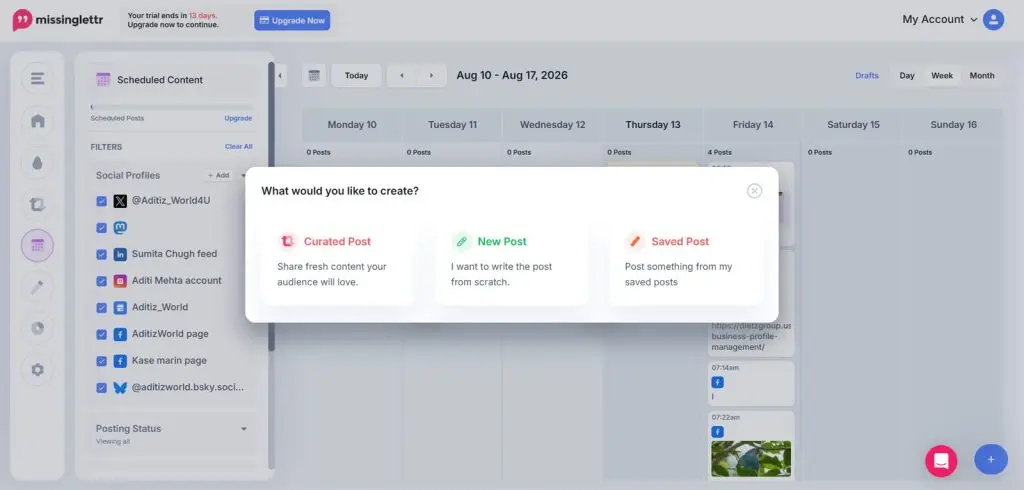Click the Scheduled Content calendar icon
Image resolution: width=1024 pixels, height=490 pixels.
tap(103, 80)
